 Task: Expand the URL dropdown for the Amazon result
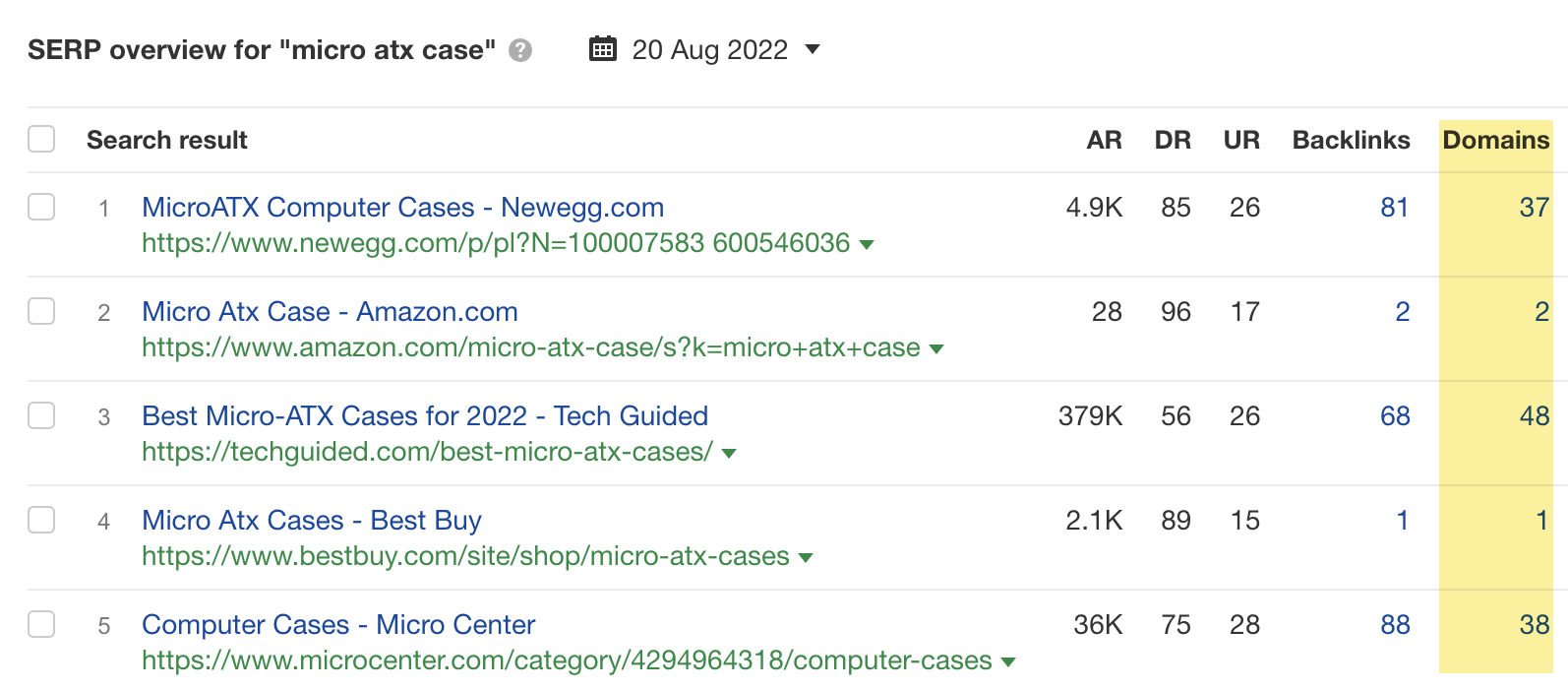[x=937, y=348]
